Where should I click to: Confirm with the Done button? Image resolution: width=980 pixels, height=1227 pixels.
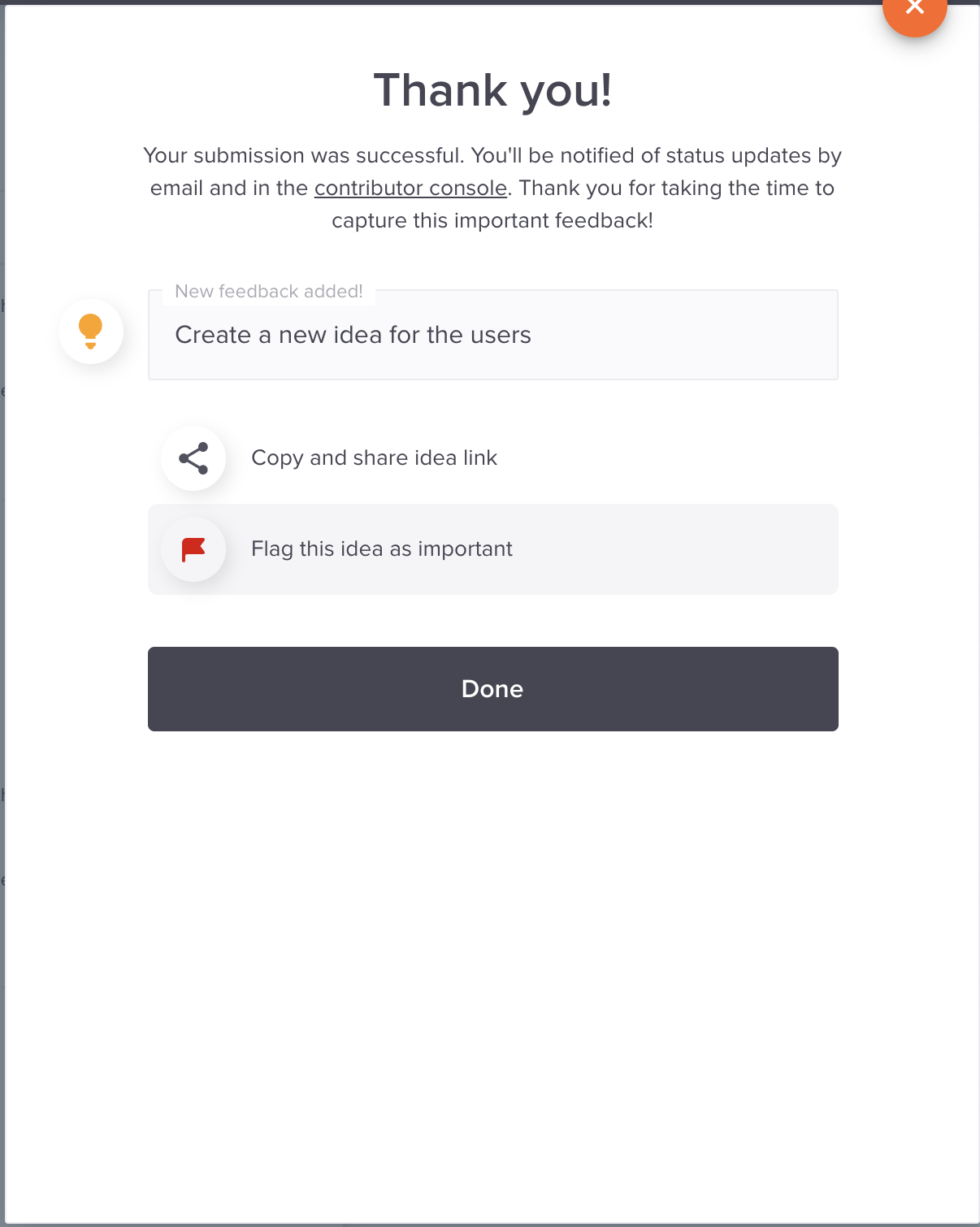pos(493,689)
